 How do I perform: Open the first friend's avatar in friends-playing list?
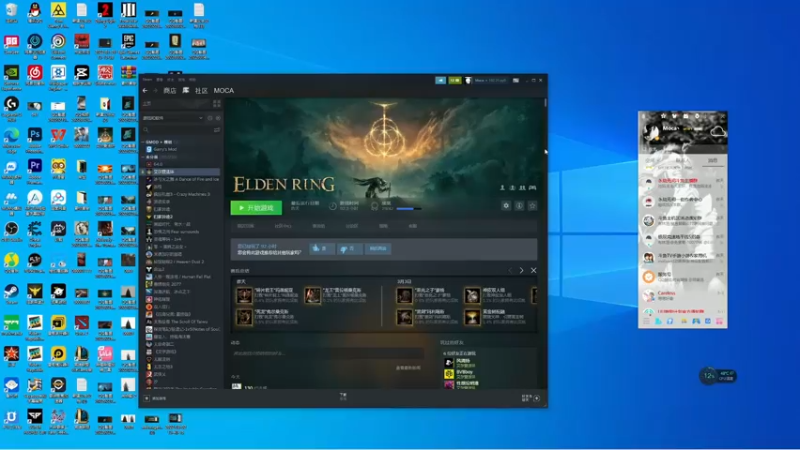coord(448,362)
